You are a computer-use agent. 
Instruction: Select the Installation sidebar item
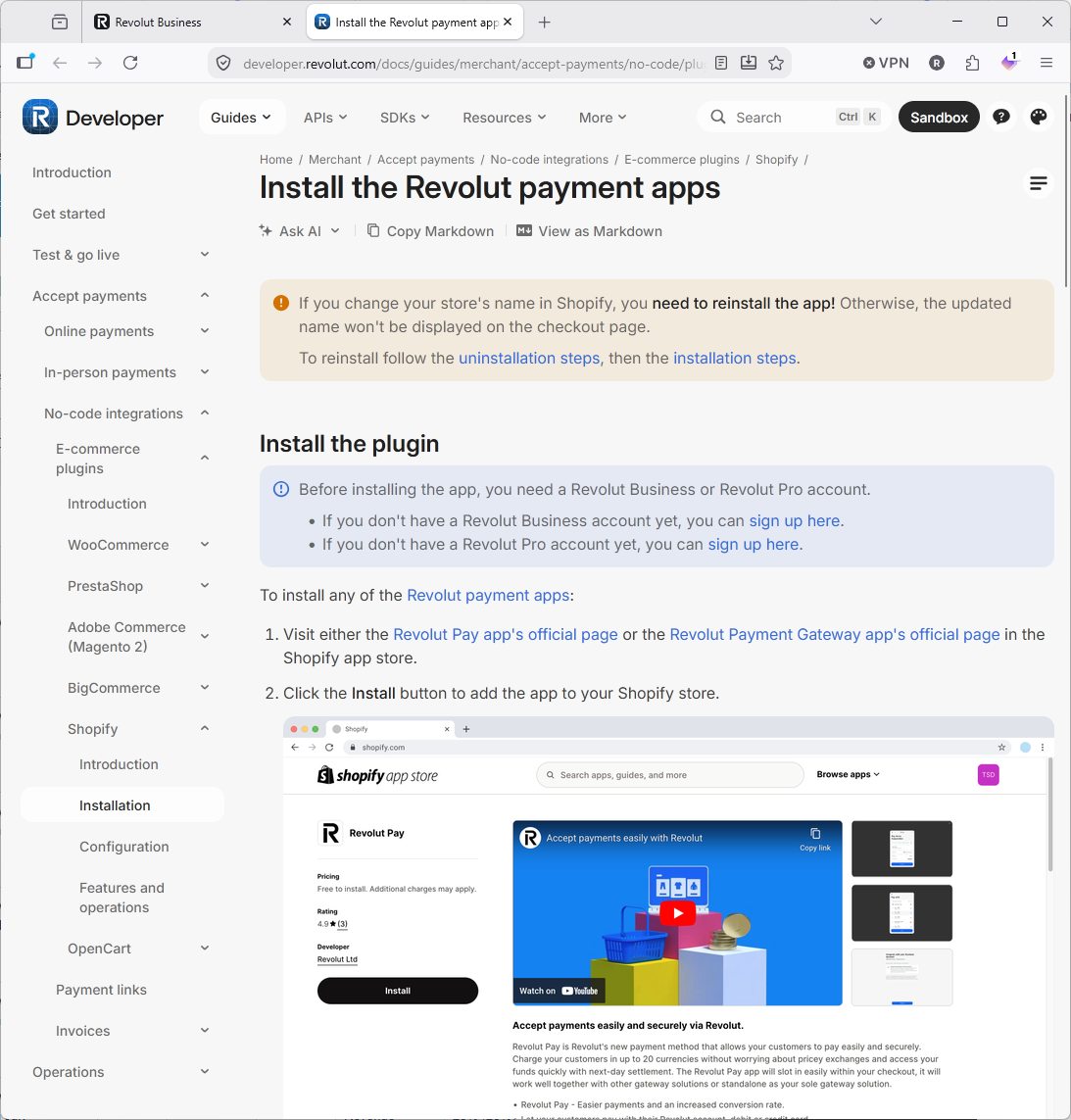click(122, 805)
